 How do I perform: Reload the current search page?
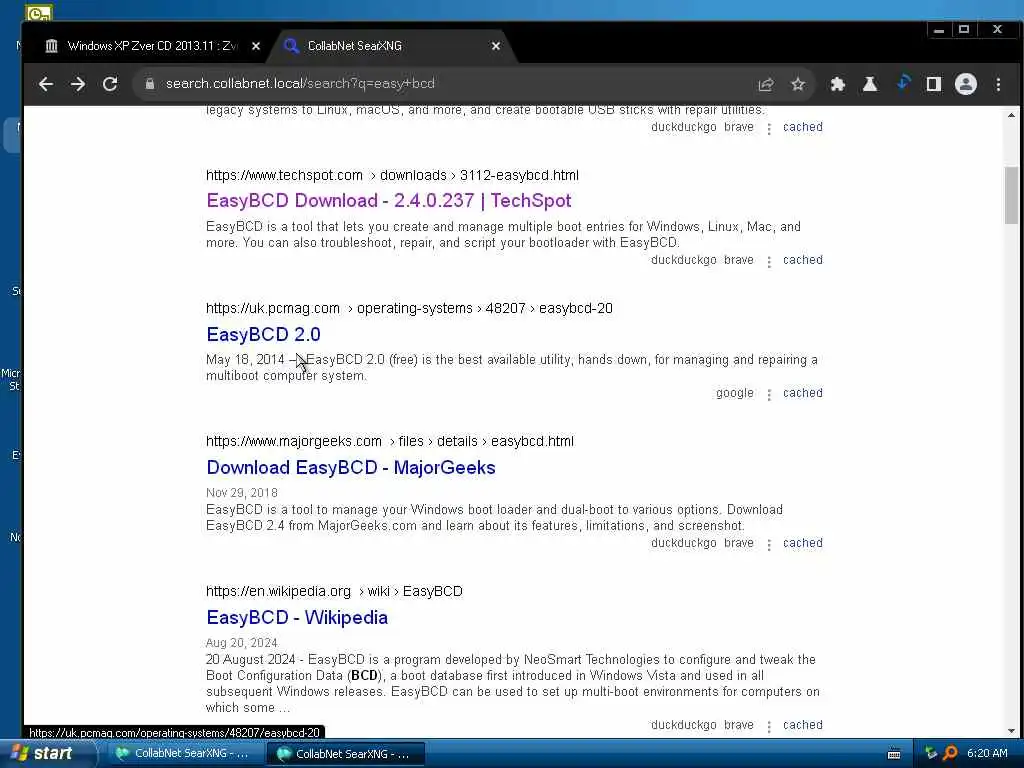[110, 84]
